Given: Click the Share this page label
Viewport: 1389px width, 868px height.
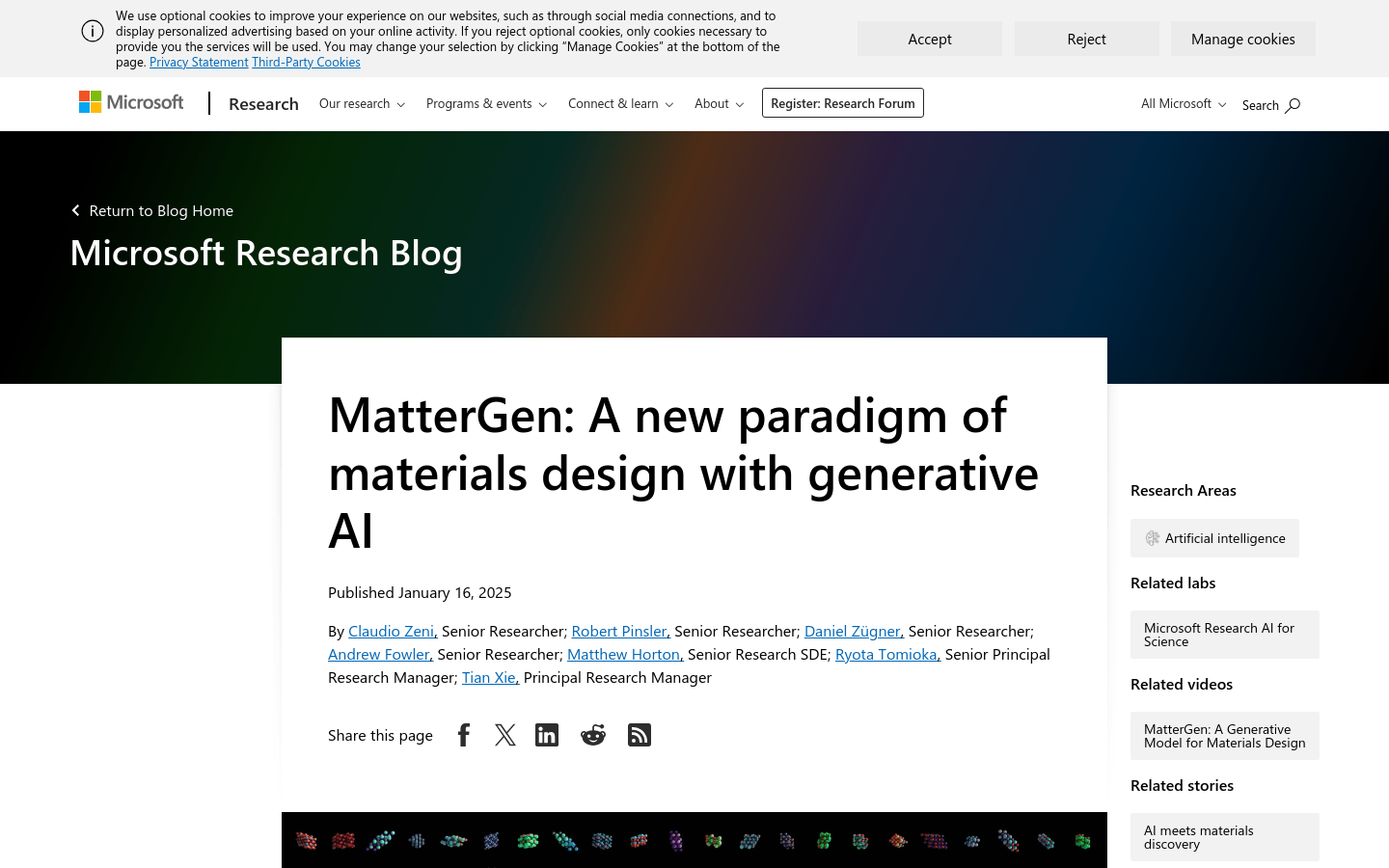Looking at the screenshot, I should pos(380,735).
